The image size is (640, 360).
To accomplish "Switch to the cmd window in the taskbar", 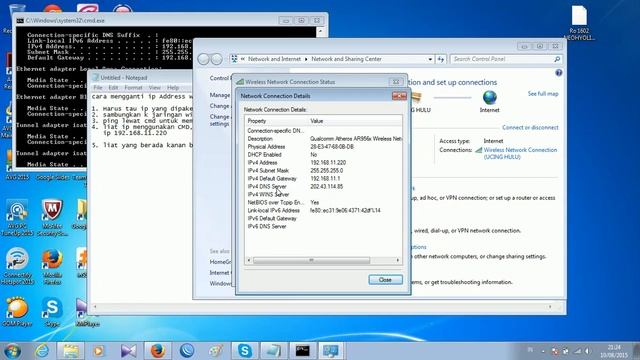I will click(x=302, y=351).
